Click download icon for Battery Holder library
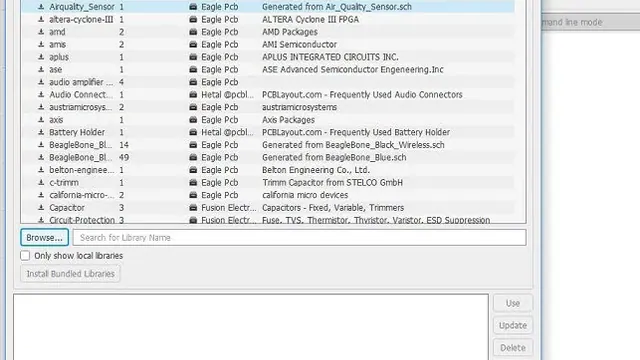 tap(41, 132)
